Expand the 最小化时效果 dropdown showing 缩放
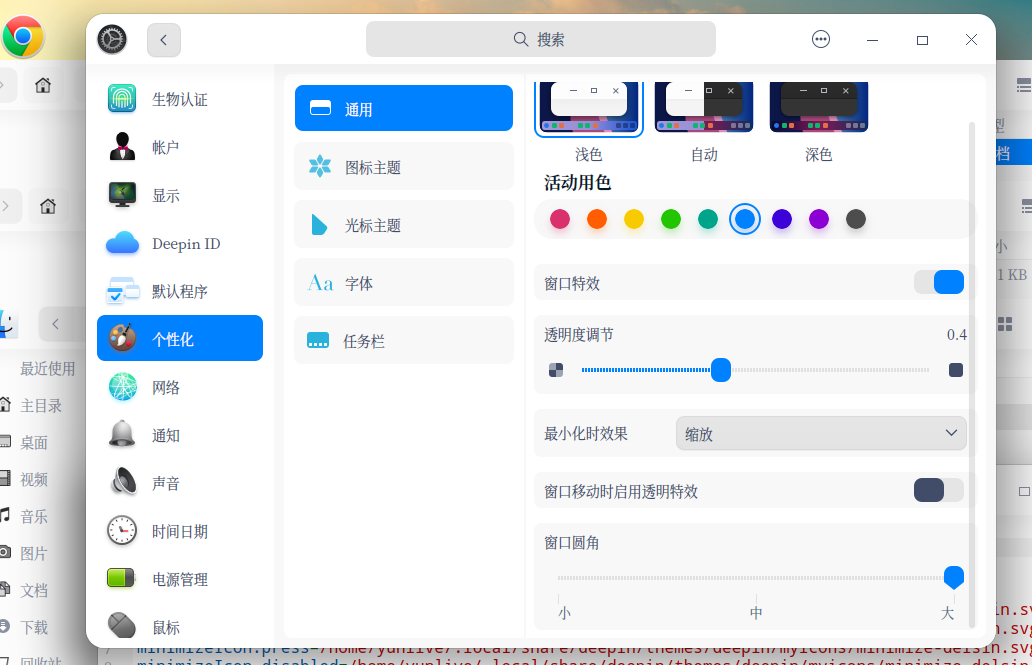Image resolution: width=1032 pixels, height=665 pixels. [x=821, y=433]
